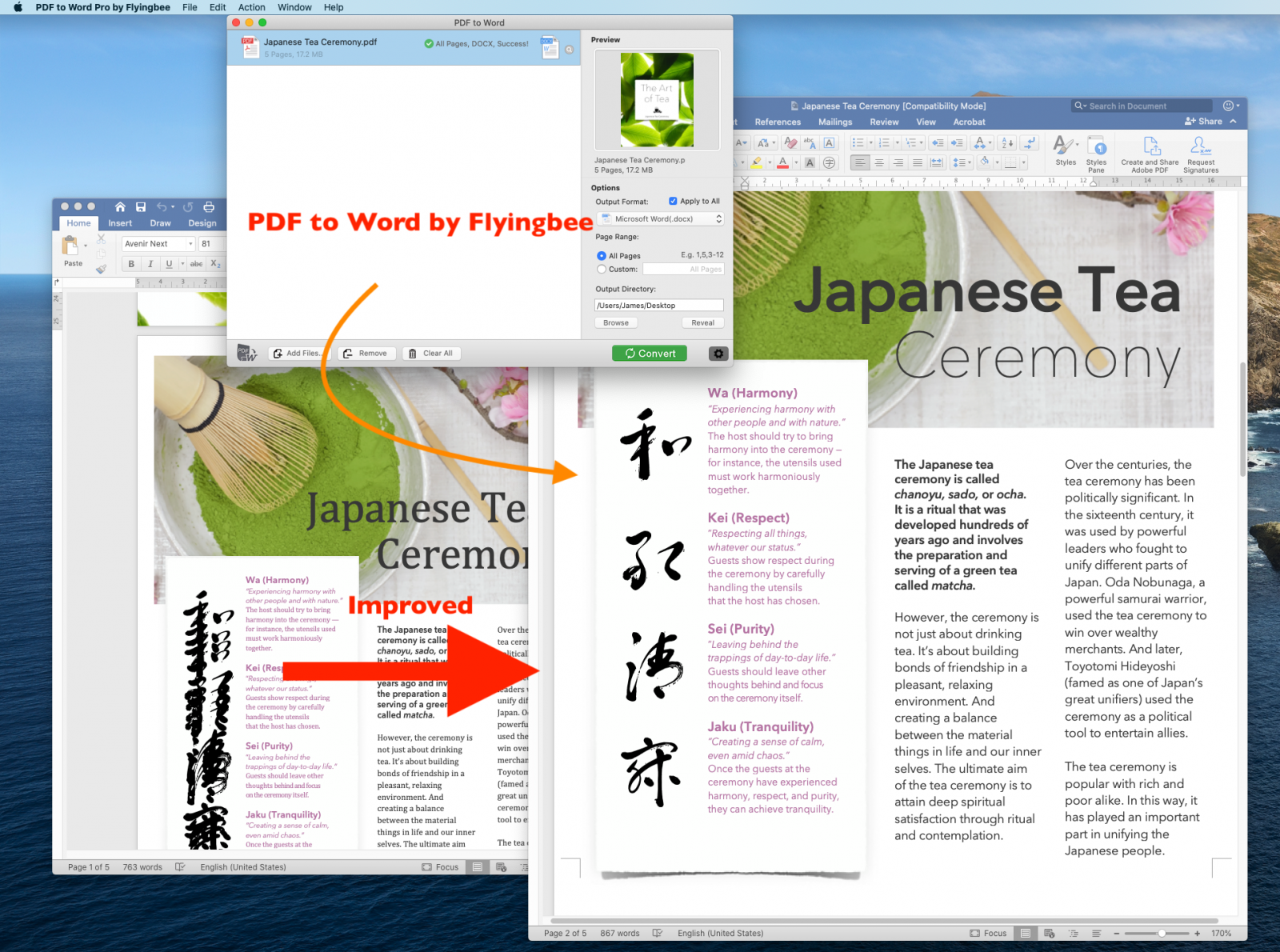Click the Format Painter brush icon

(x=101, y=269)
